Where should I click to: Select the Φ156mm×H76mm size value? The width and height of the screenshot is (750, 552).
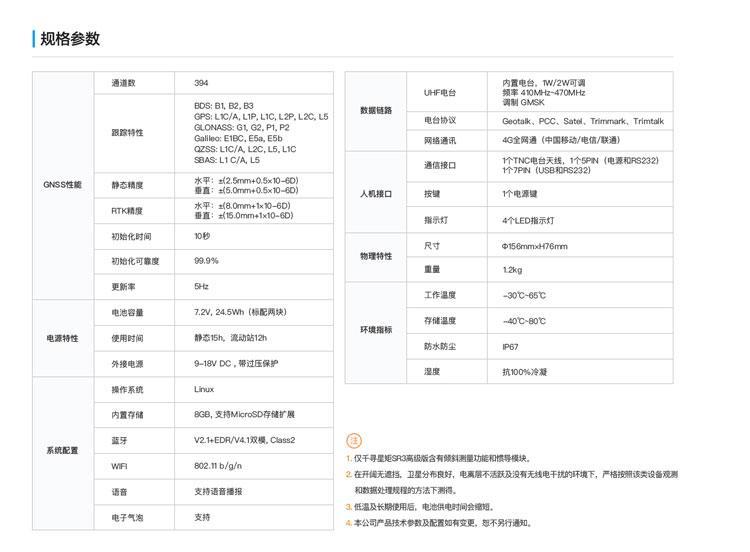pos(534,246)
